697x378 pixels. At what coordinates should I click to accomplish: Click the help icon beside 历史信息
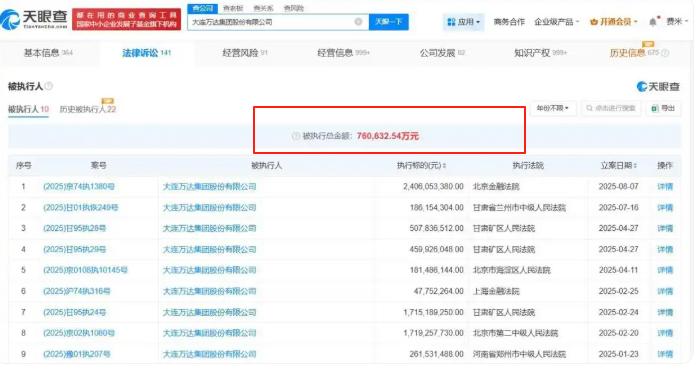coord(665,53)
